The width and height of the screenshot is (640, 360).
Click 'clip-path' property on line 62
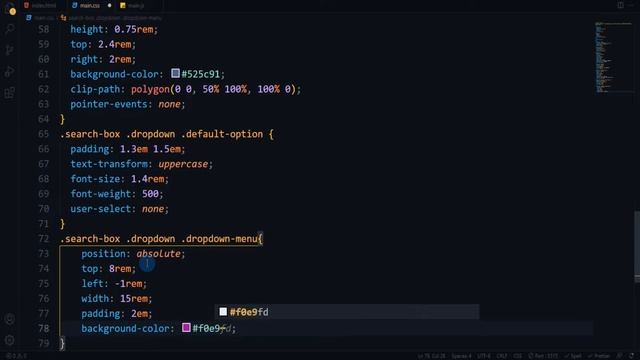(x=95, y=89)
